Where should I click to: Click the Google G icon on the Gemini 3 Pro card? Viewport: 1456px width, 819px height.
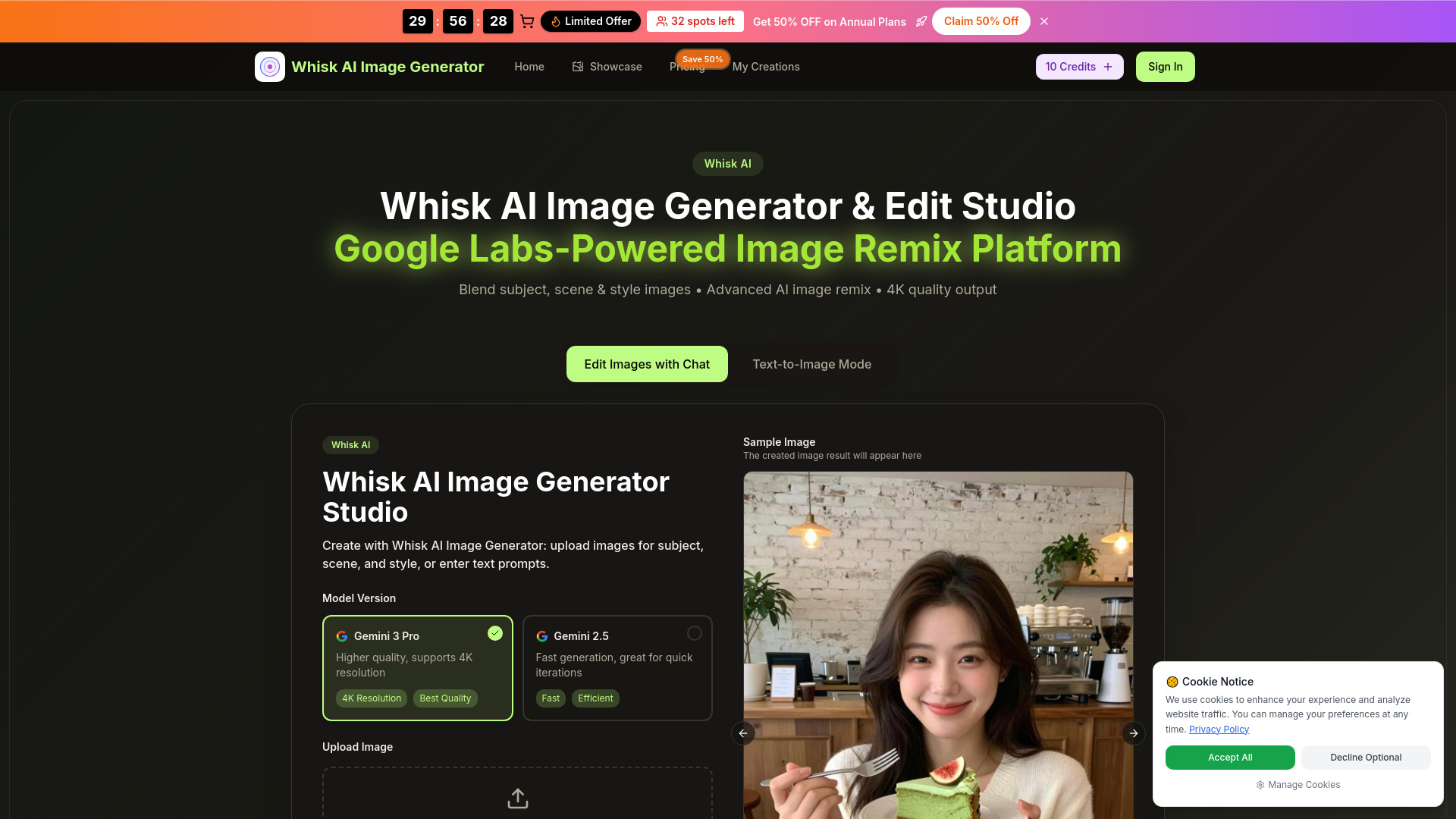coord(343,636)
